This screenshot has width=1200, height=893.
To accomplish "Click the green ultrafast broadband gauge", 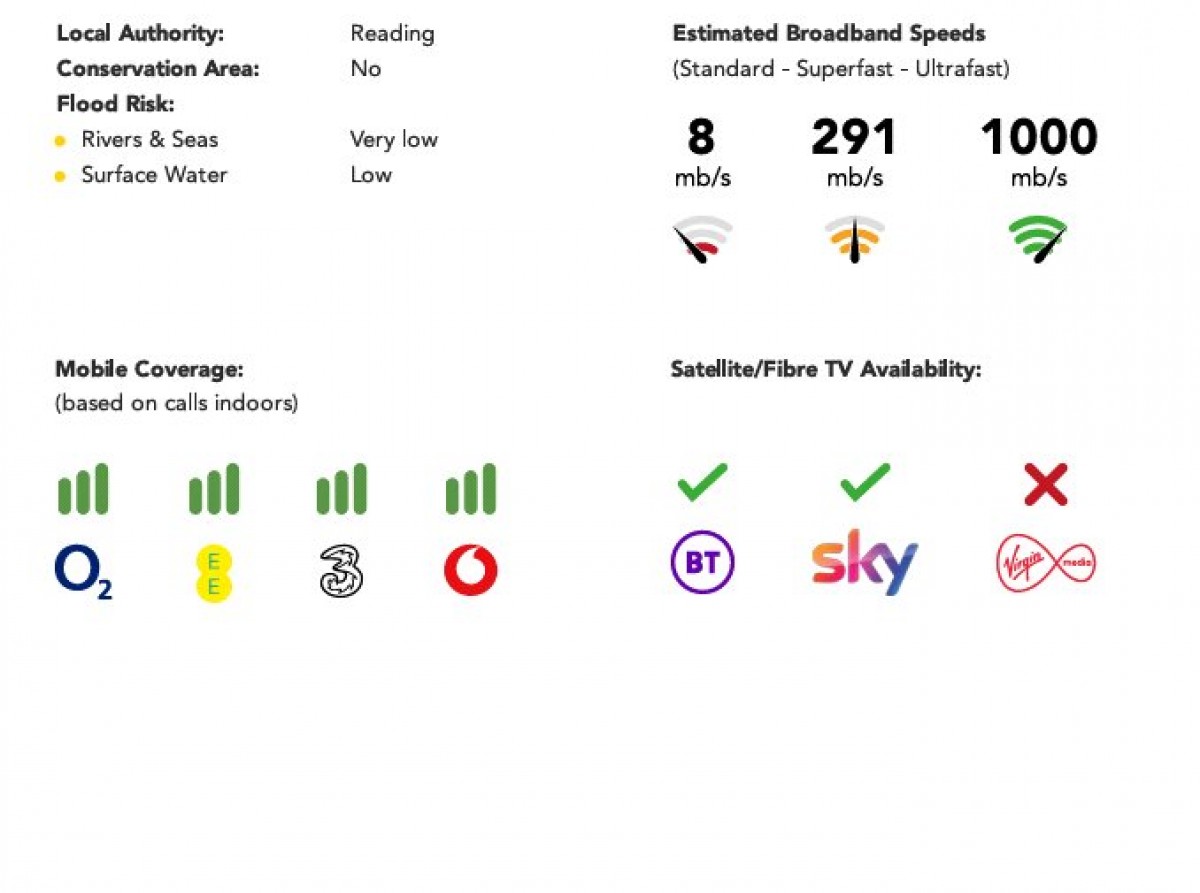I will pyautogui.click(x=1037, y=240).
